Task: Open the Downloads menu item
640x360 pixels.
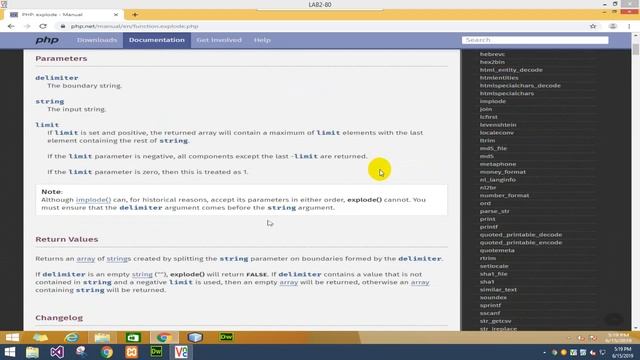Action: [97, 40]
